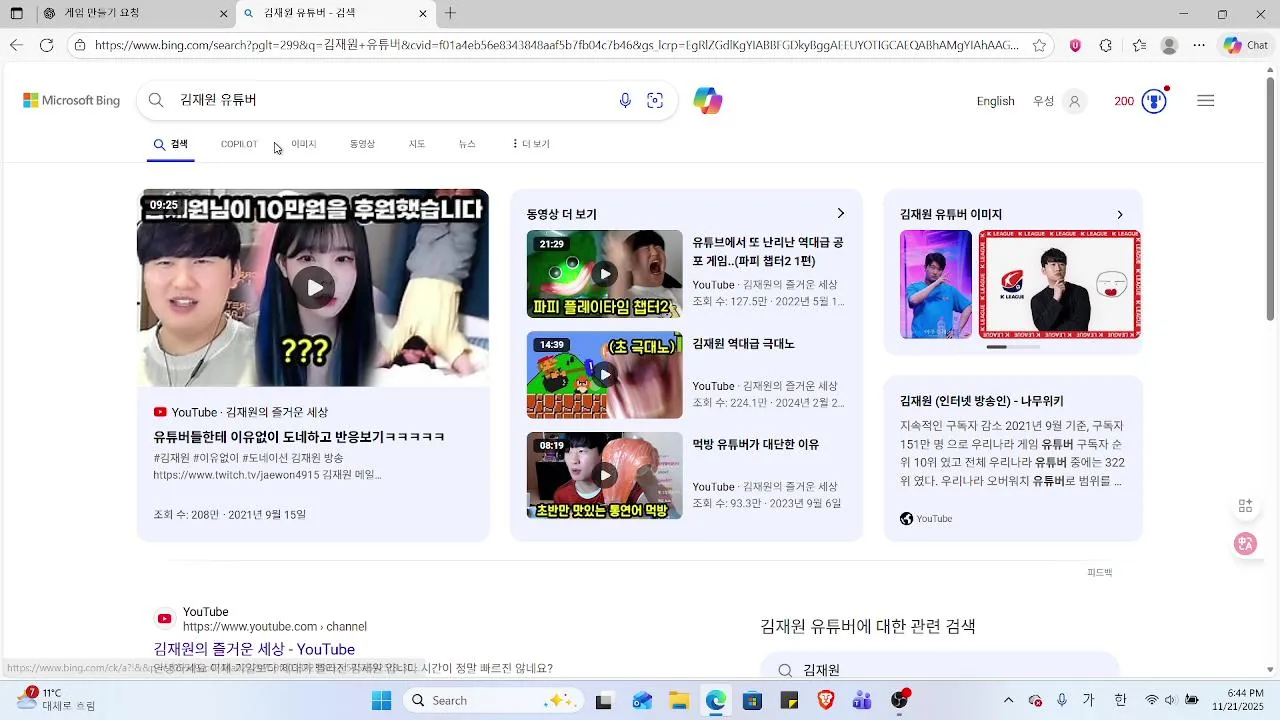Click the pink translate floating icon
Viewport: 1280px width, 720px height.
[x=1245, y=544]
